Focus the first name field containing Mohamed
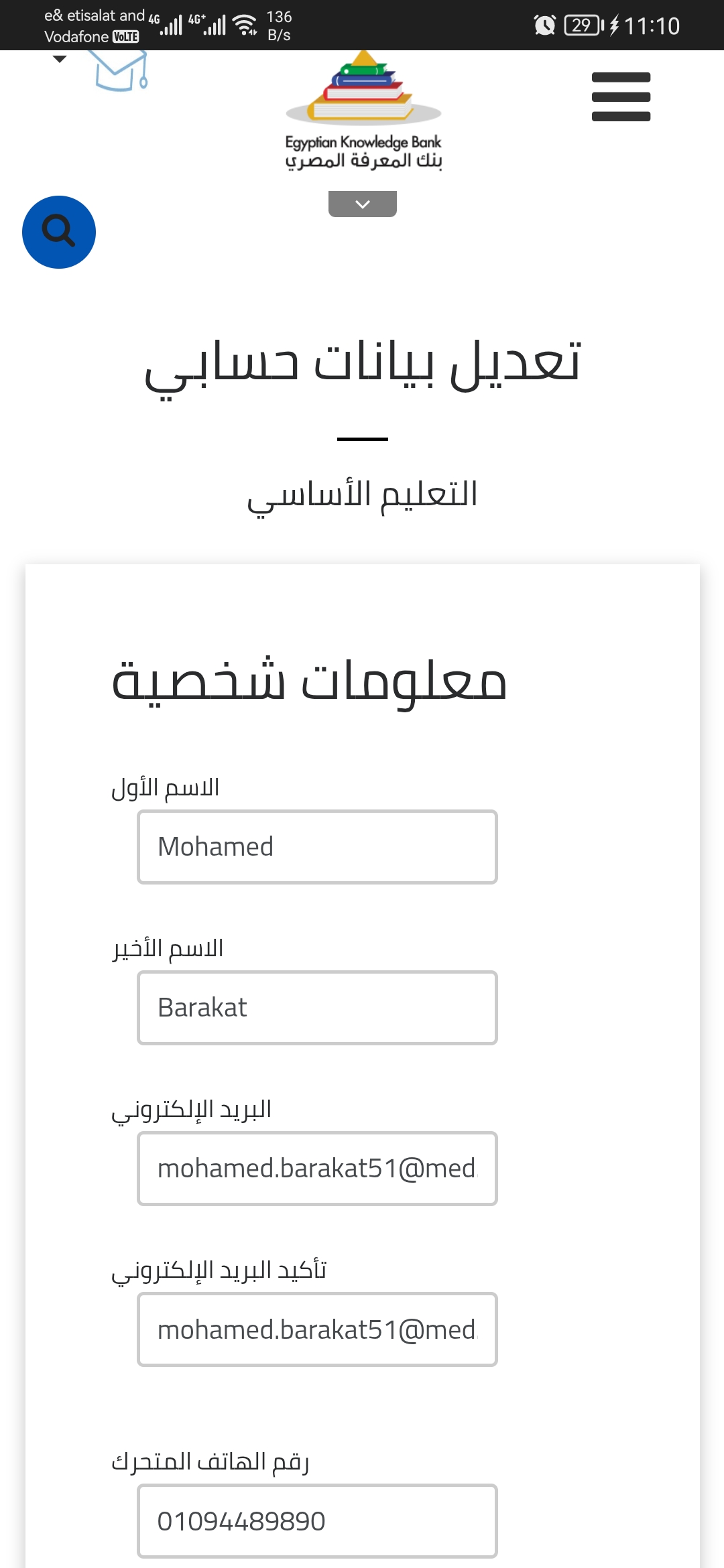 (x=317, y=847)
